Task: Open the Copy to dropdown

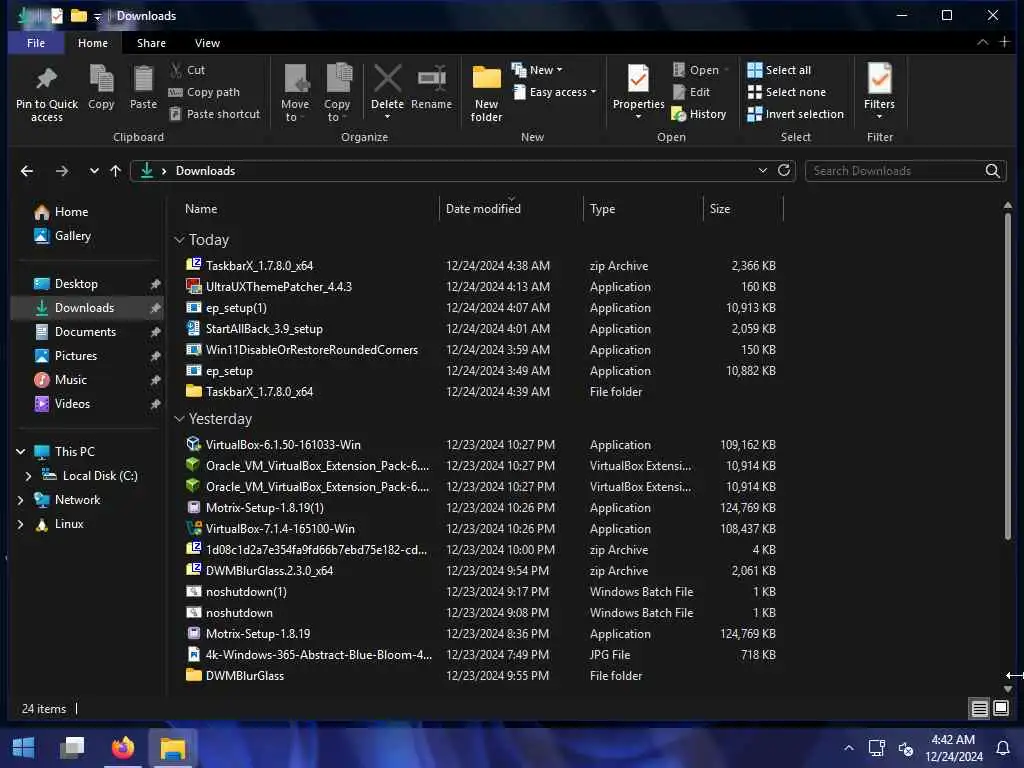Action: (x=337, y=110)
